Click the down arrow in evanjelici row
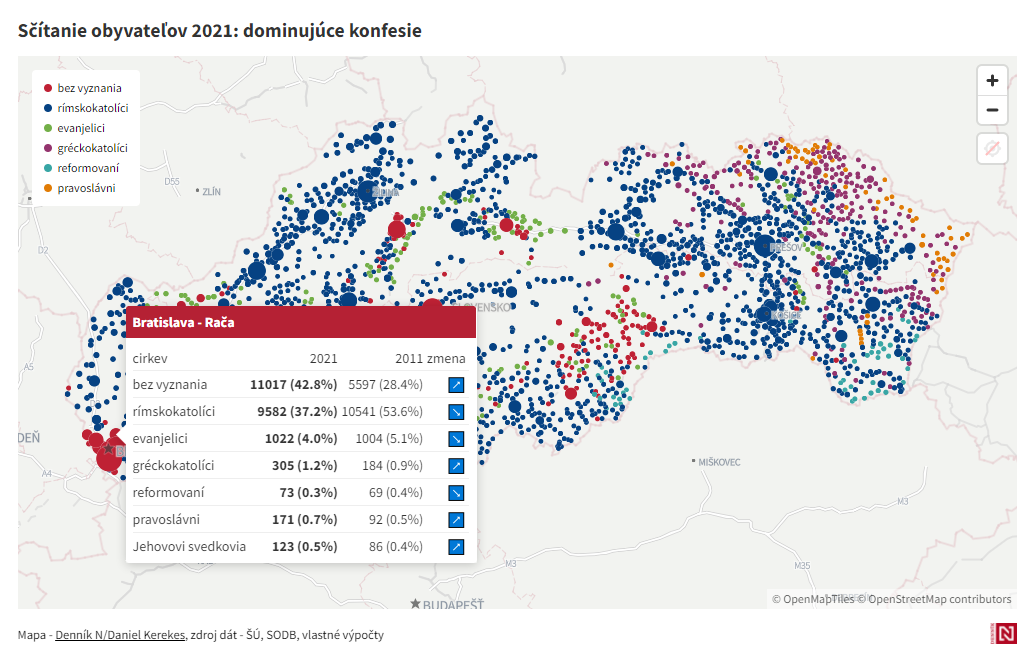1033x663 pixels. click(456, 438)
